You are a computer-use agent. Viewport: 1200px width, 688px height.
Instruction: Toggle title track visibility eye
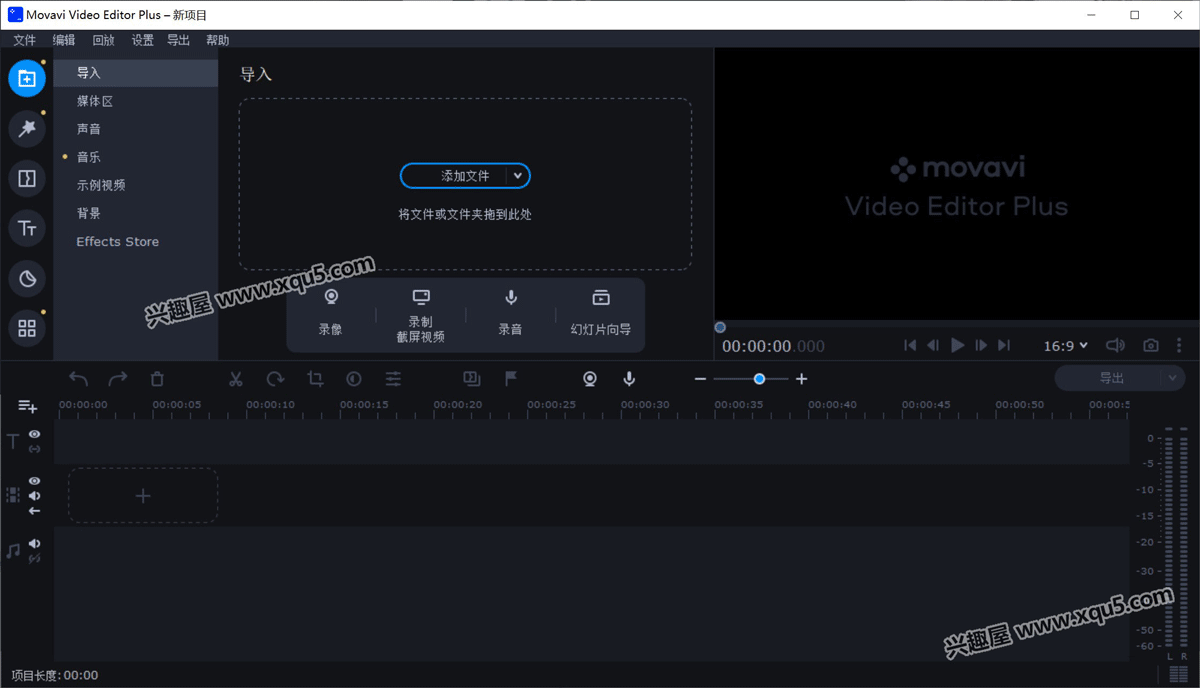point(35,434)
